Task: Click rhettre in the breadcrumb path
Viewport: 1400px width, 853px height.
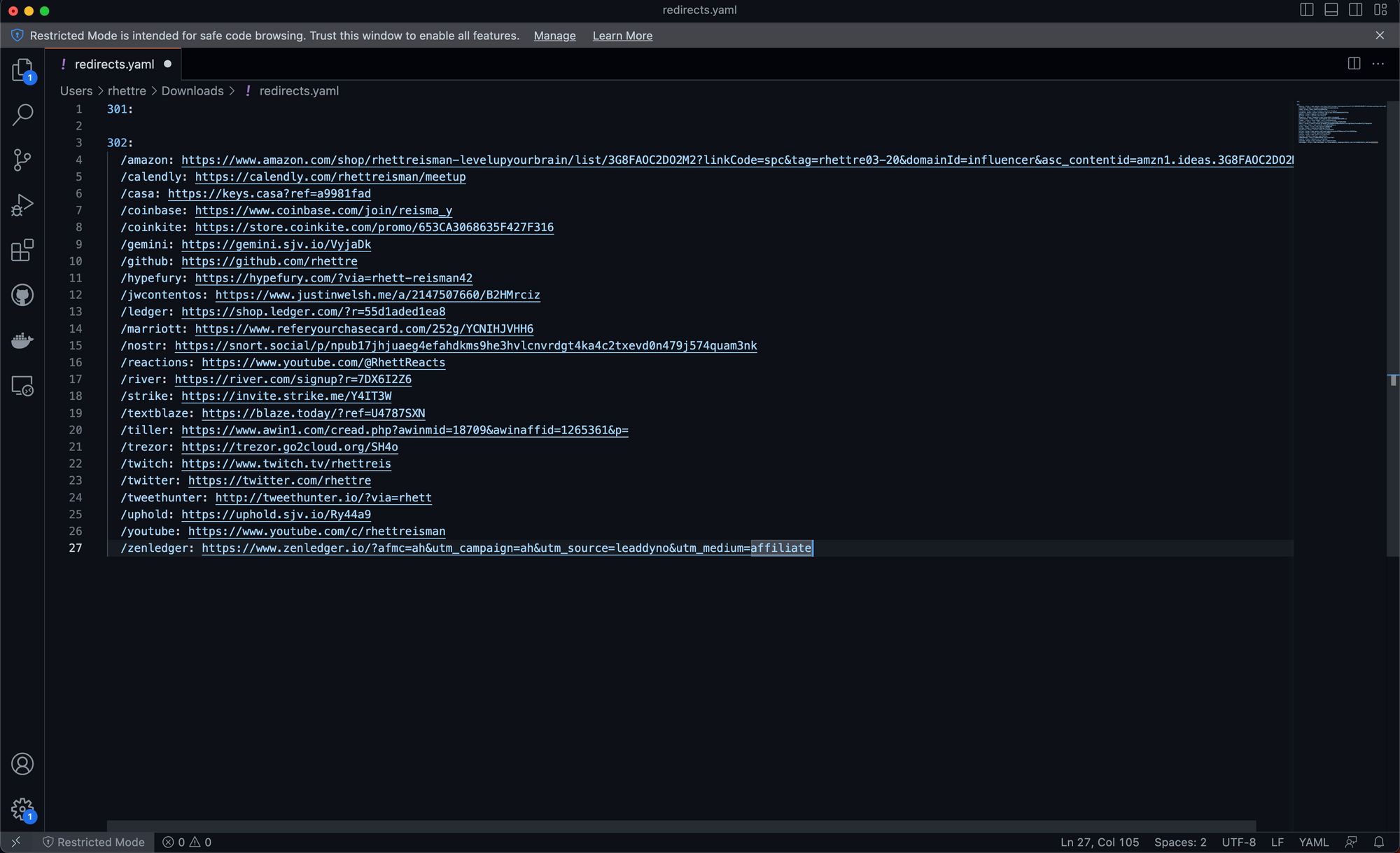Action: [x=127, y=91]
